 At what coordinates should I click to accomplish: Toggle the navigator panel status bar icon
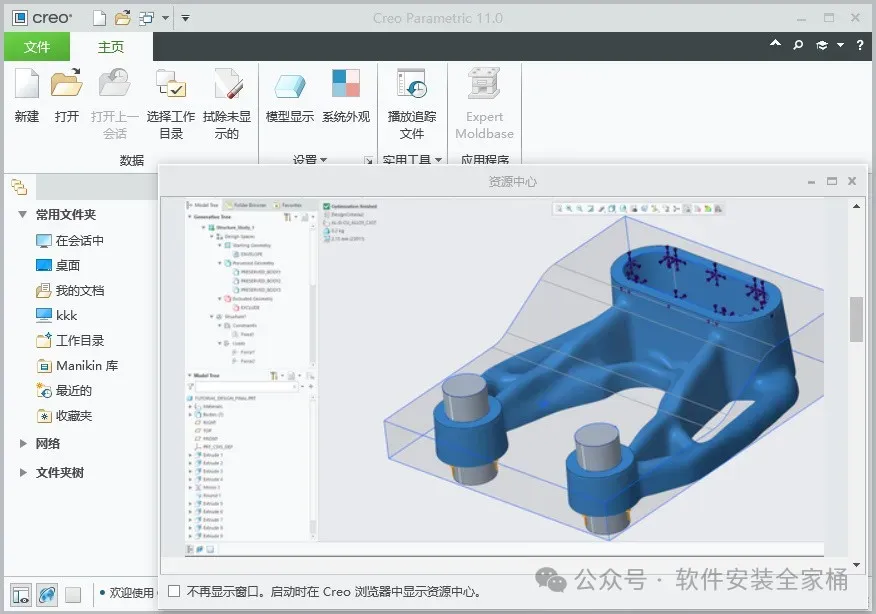21,595
